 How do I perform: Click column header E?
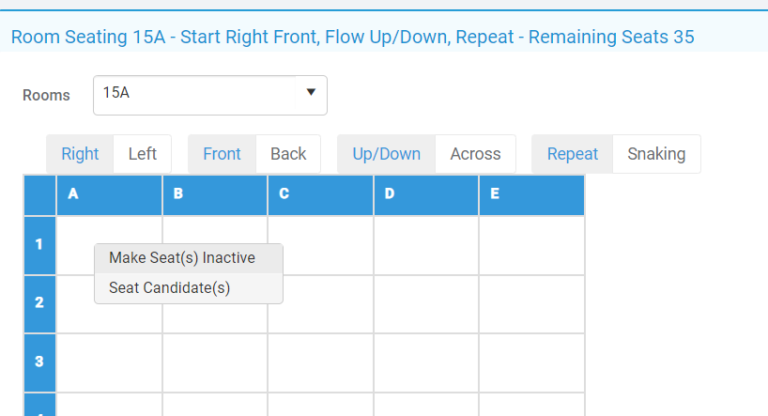(531, 195)
